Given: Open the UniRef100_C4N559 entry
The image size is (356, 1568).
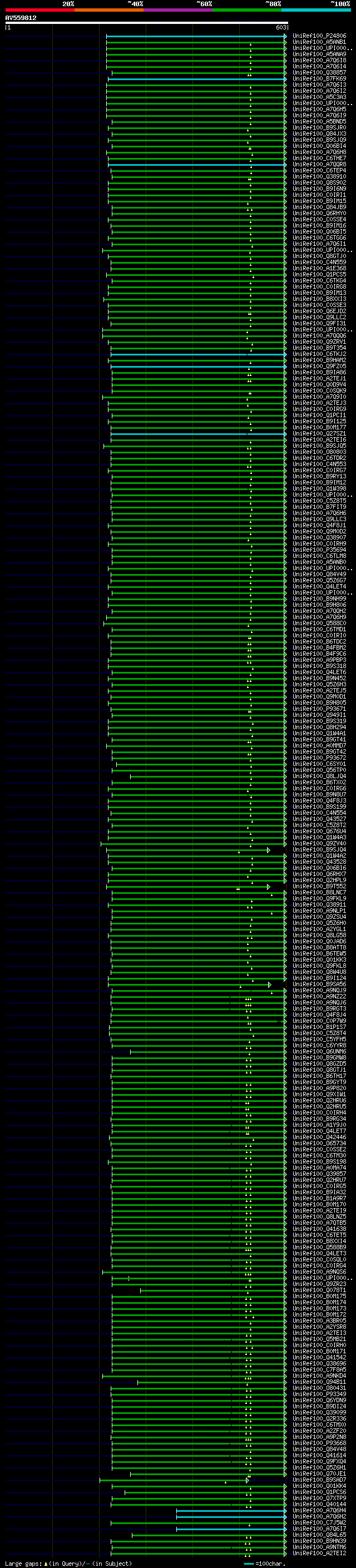Looking at the screenshot, I should coord(319,262).
